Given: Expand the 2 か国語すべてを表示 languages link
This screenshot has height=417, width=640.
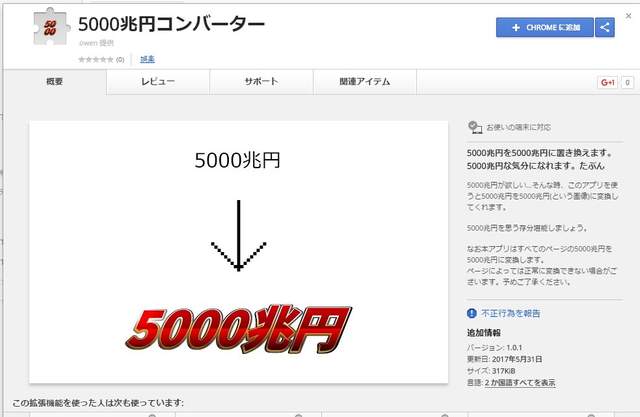Looking at the screenshot, I should point(520,382).
